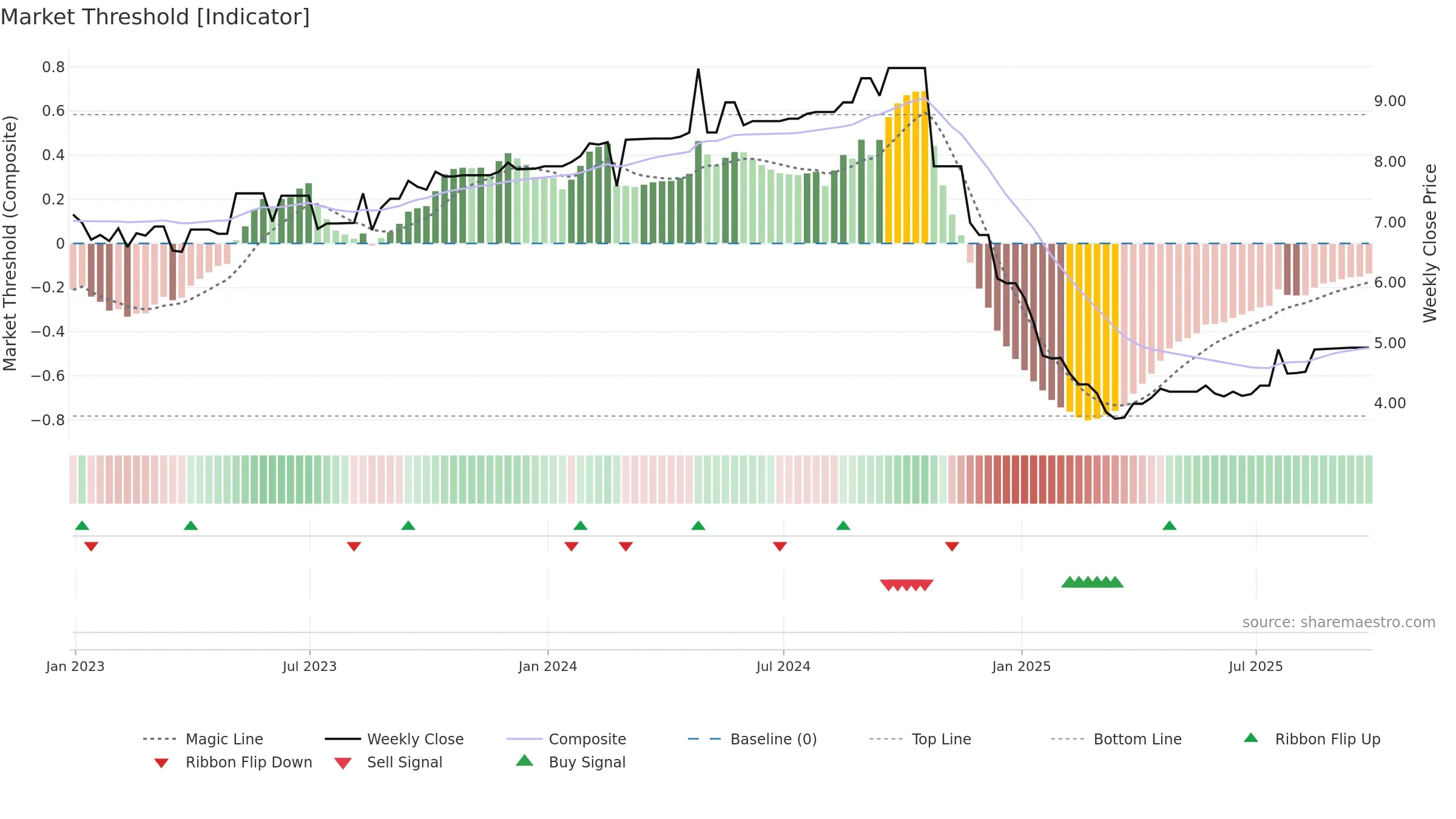Viewport: 1456px width, 819px height.
Task: Click the source: sharemaestro.com text
Action: [x=1339, y=622]
